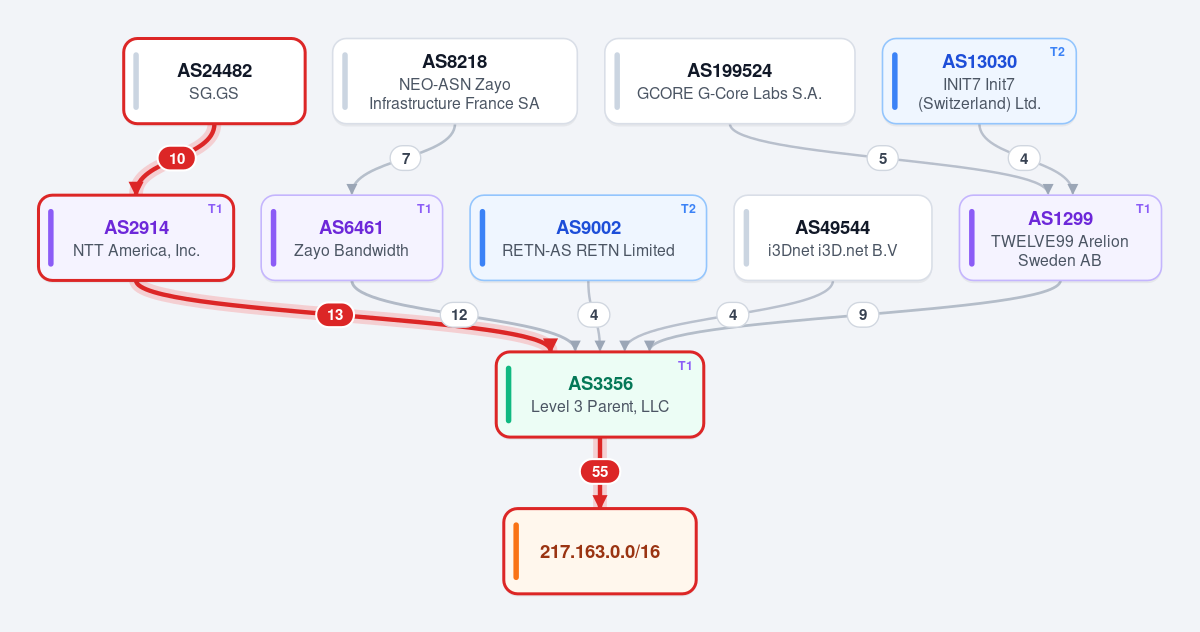Click the red edge label 13
Viewport: 1200px width, 632px height.
coord(335,315)
